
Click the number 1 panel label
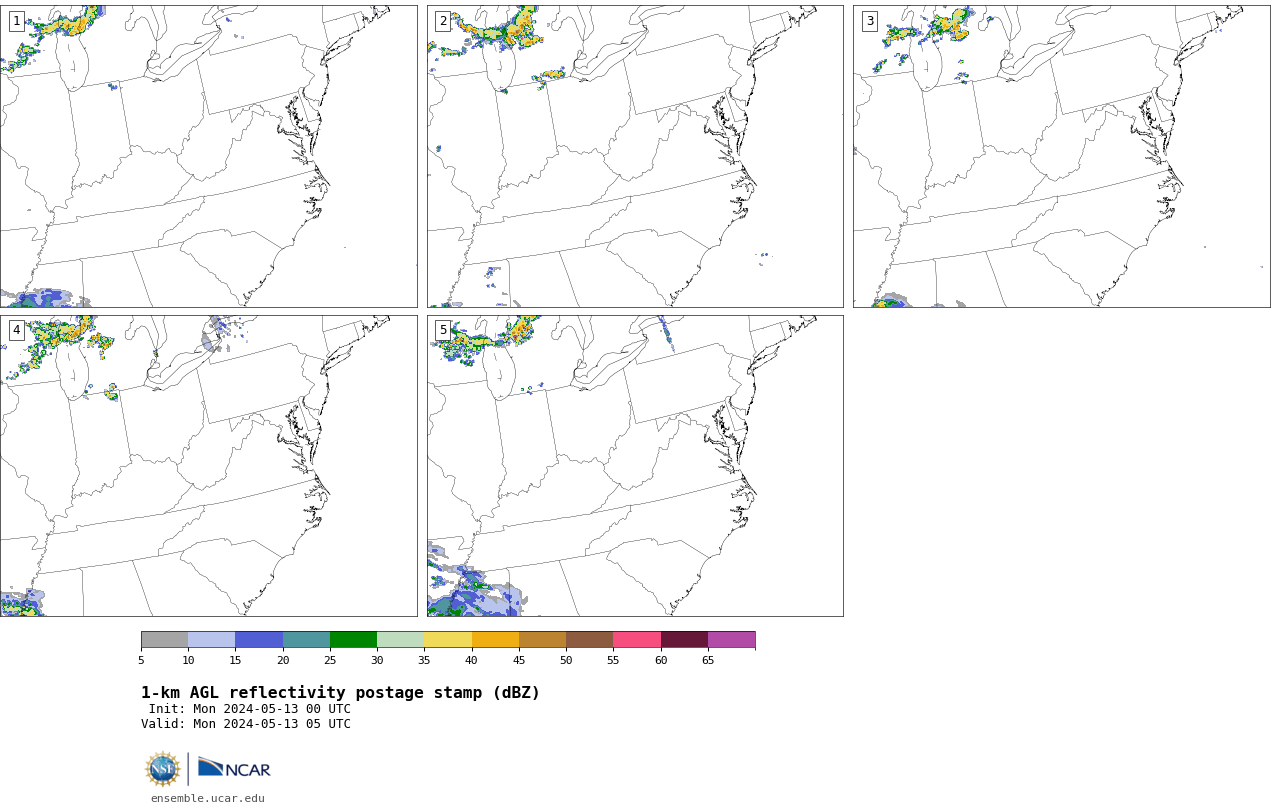coord(16,21)
